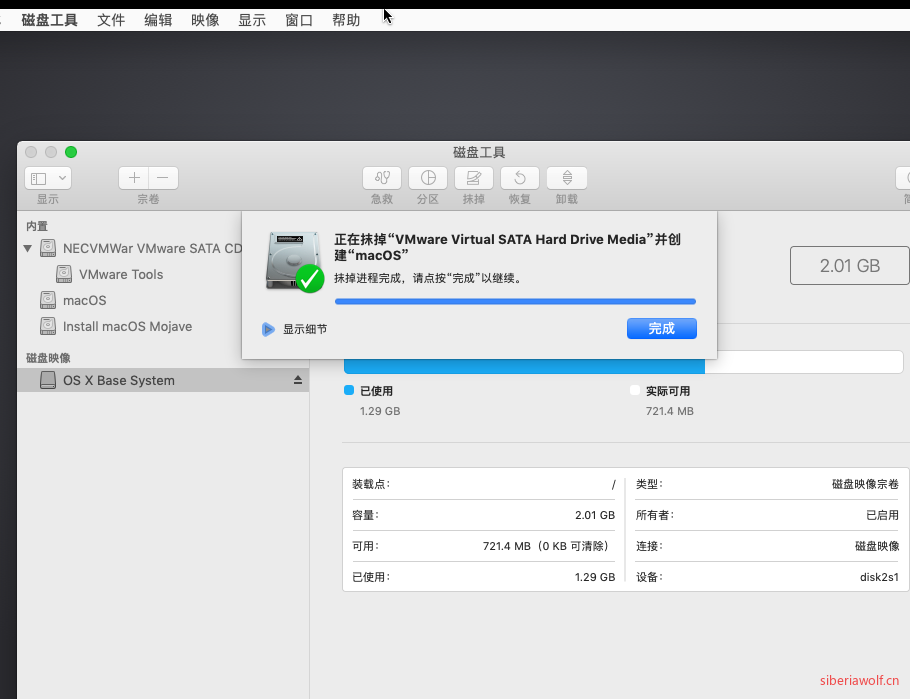This screenshot has height=699, width=910.
Task: Expand the 显示细节 disclosure triangle
Action: (x=268, y=330)
